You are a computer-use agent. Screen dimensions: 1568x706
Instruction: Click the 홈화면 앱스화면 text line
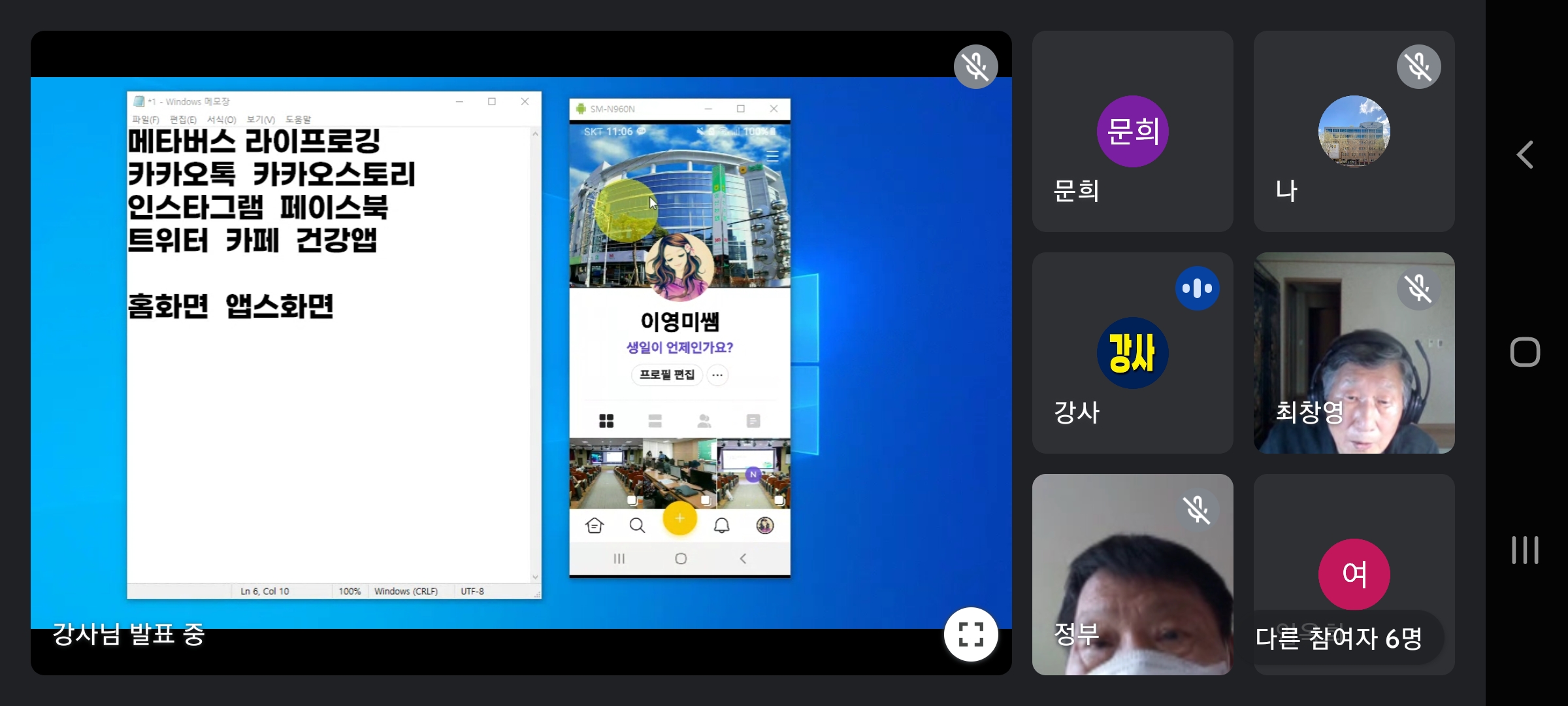click(231, 307)
